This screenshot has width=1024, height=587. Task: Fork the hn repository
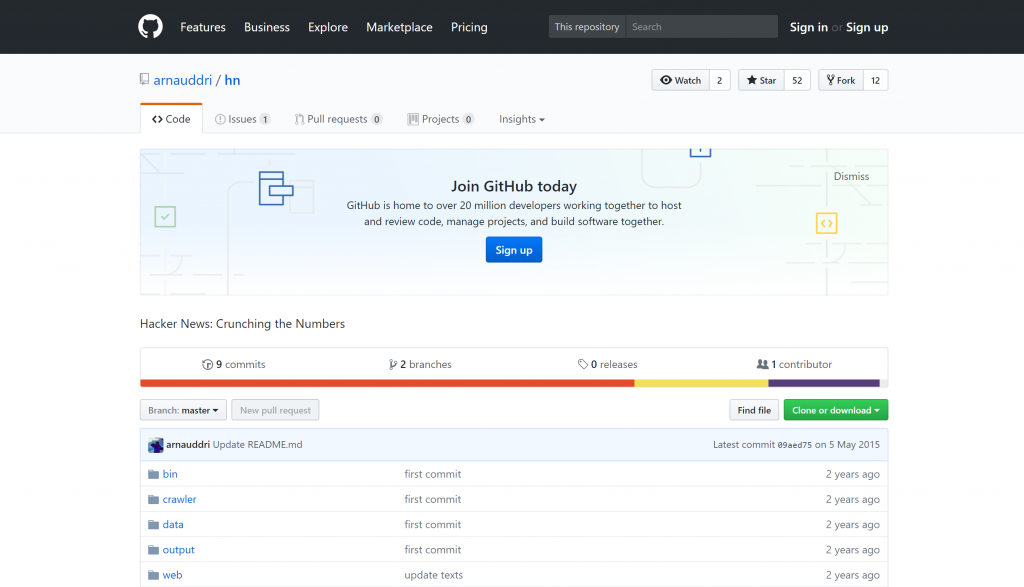[x=840, y=80]
